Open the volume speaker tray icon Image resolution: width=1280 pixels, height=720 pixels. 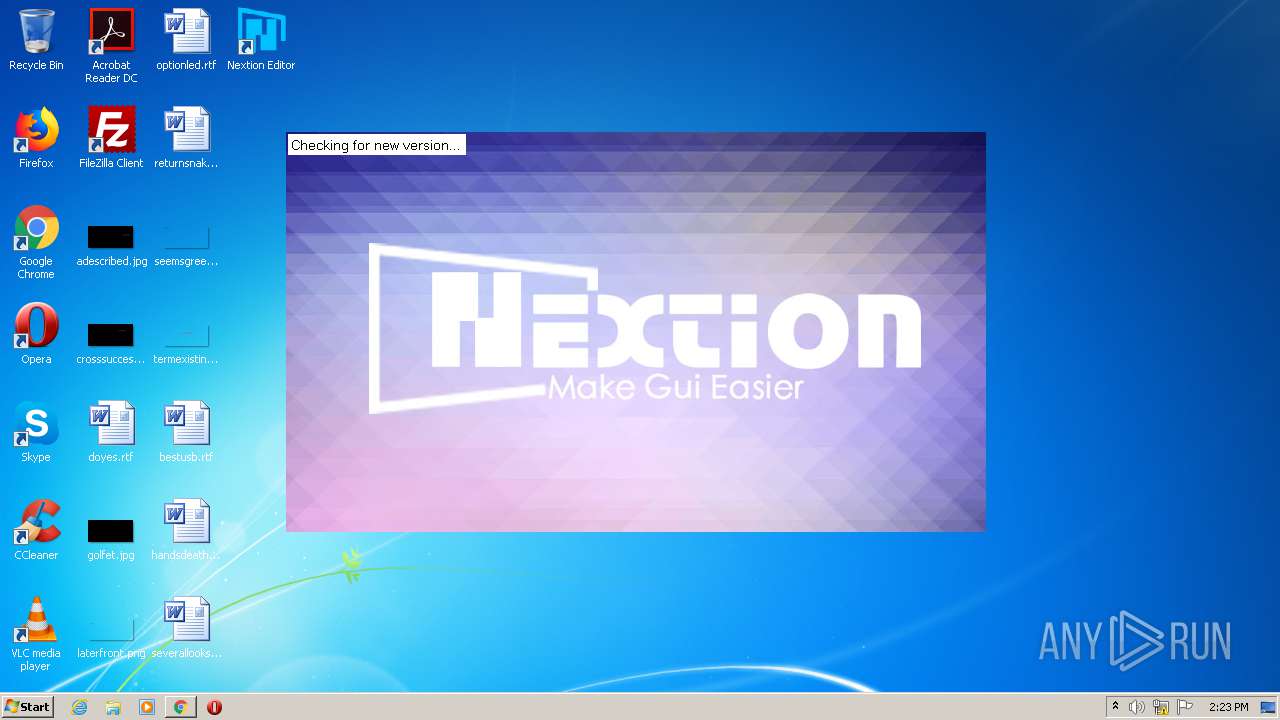[1137, 707]
